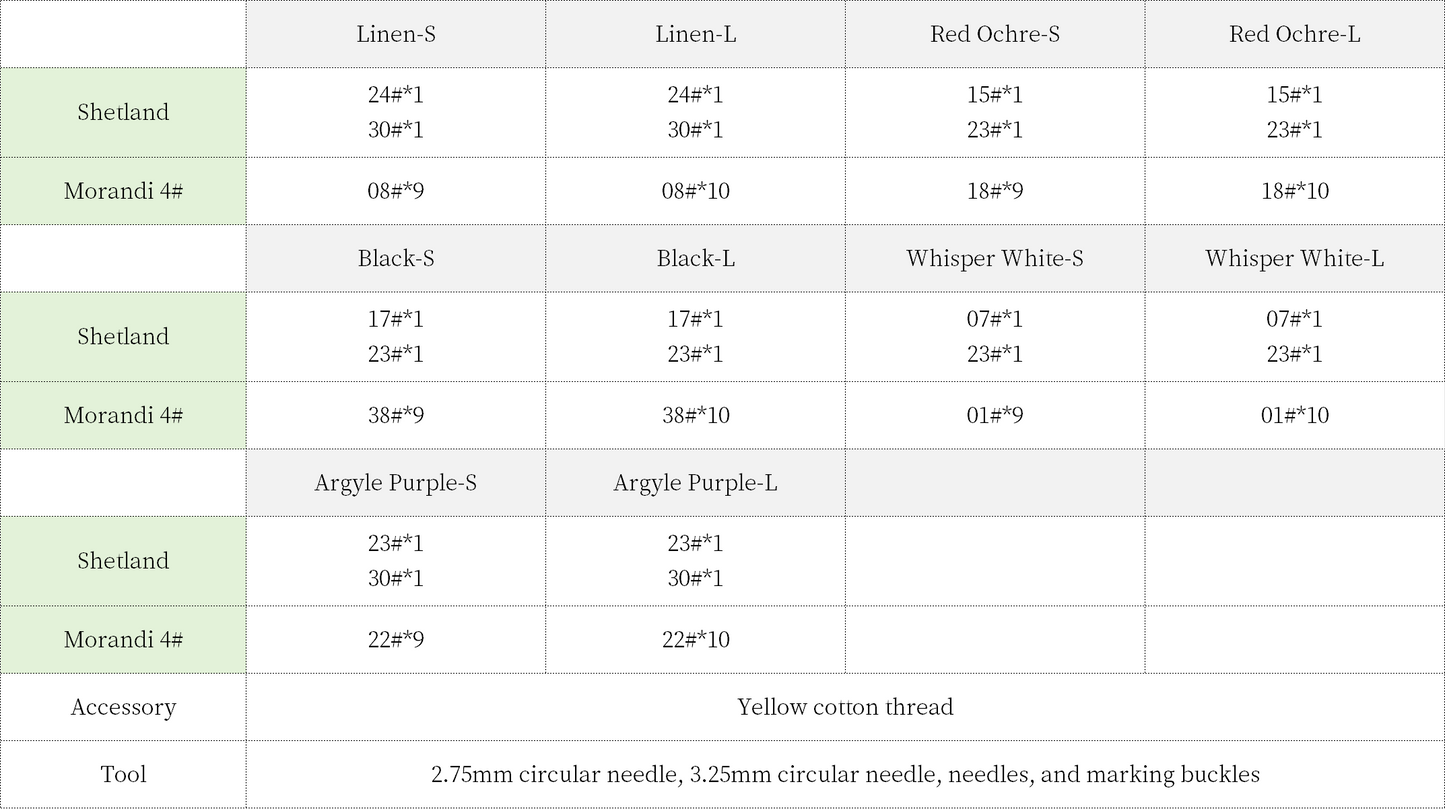1445x809 pixels.
Task: Select the Argyle Purple-S header cell
Action: pyautogui.click(x=396, y=483)
